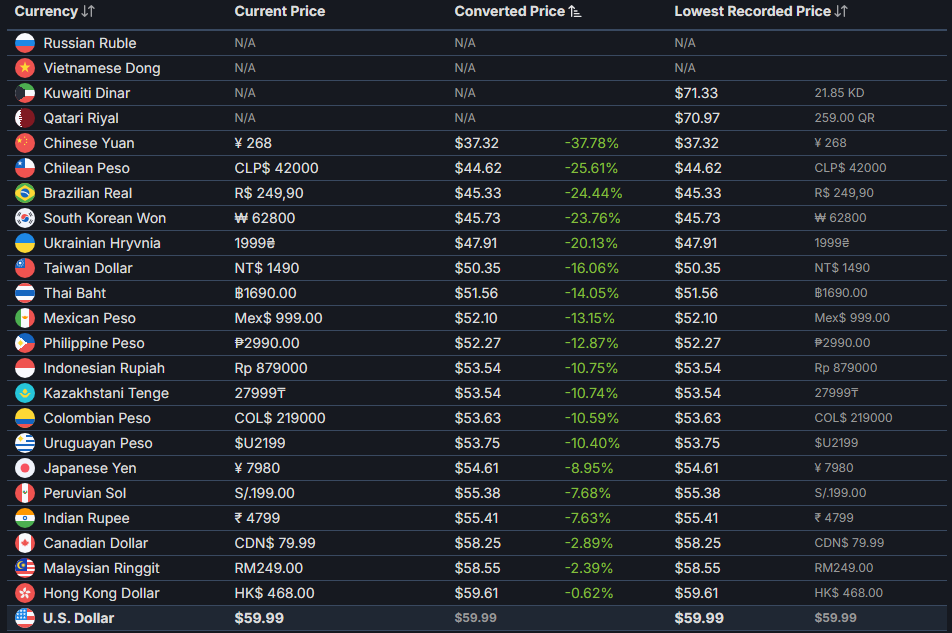952x633 pixels.
Task: Click the South Korea flag icon
Action: (x=25, y=218)
